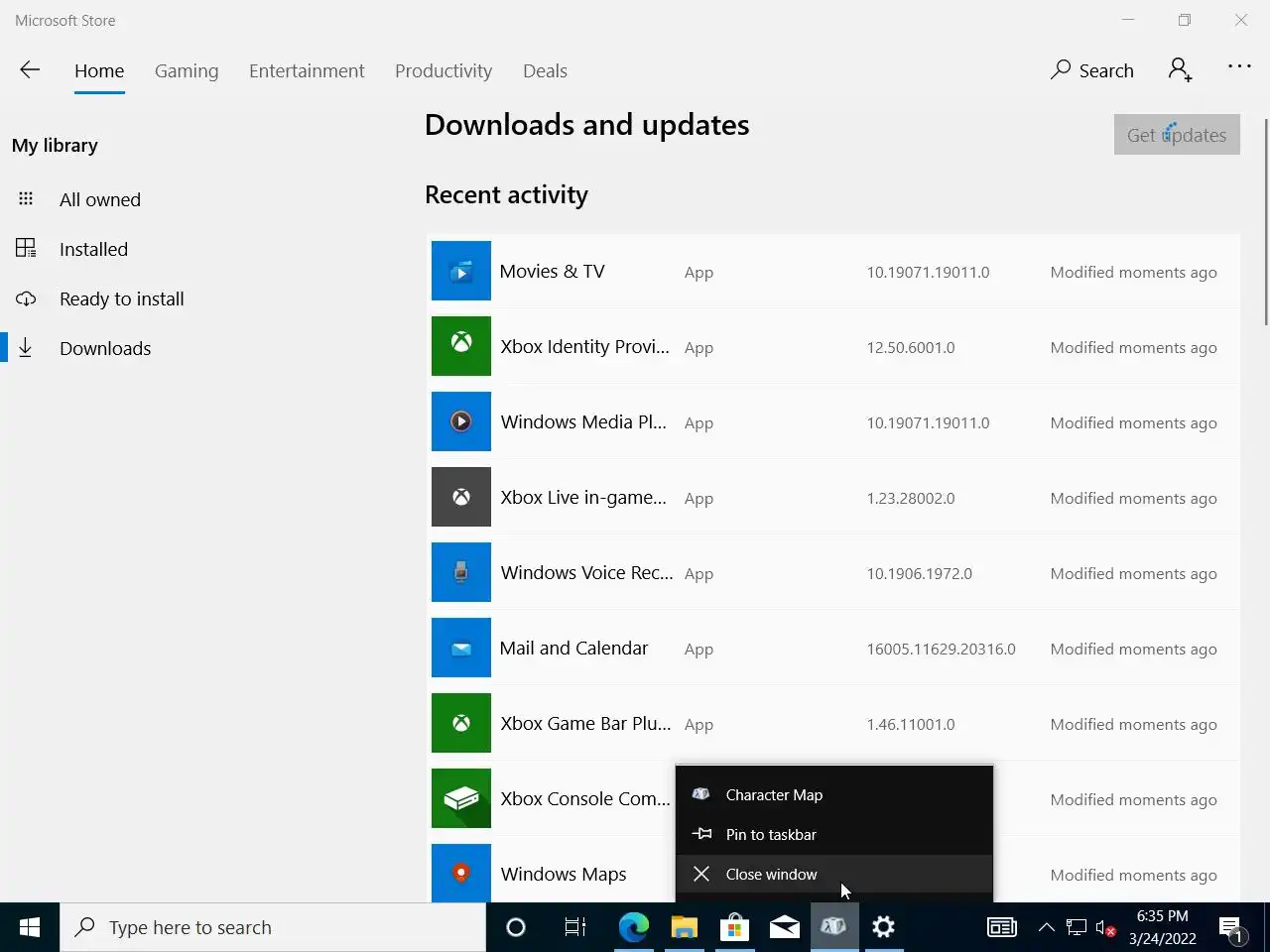Click the Installed sidebar icon
This screenshot has height=952, width=1270.
click(26, 248)
